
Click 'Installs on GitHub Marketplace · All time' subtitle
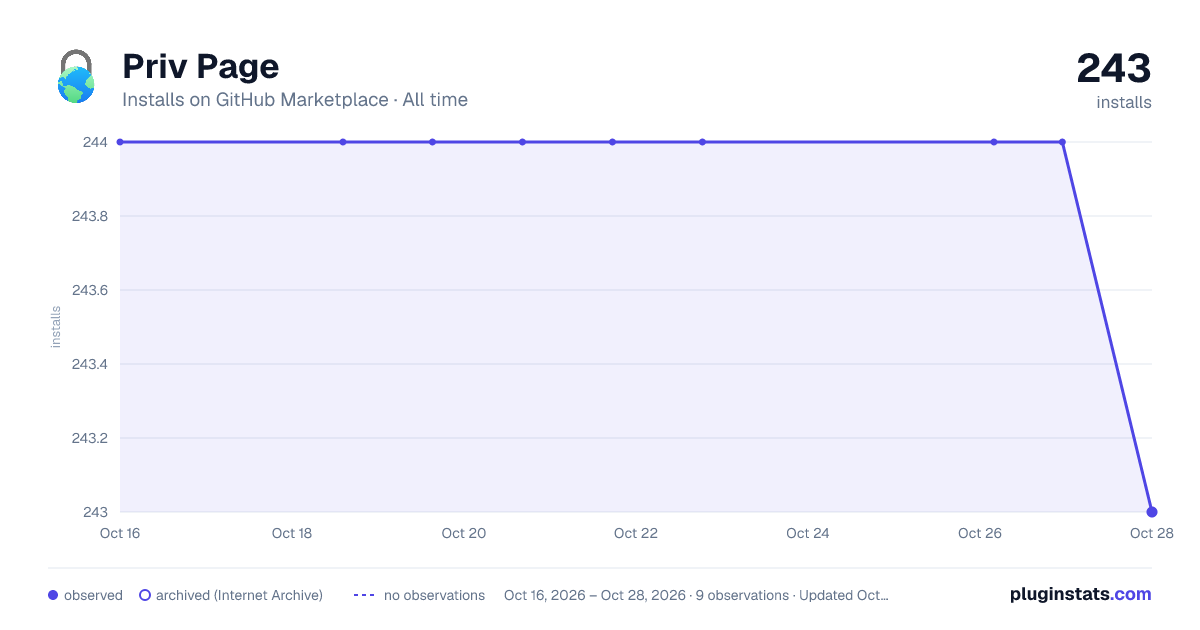pos(295,100)
